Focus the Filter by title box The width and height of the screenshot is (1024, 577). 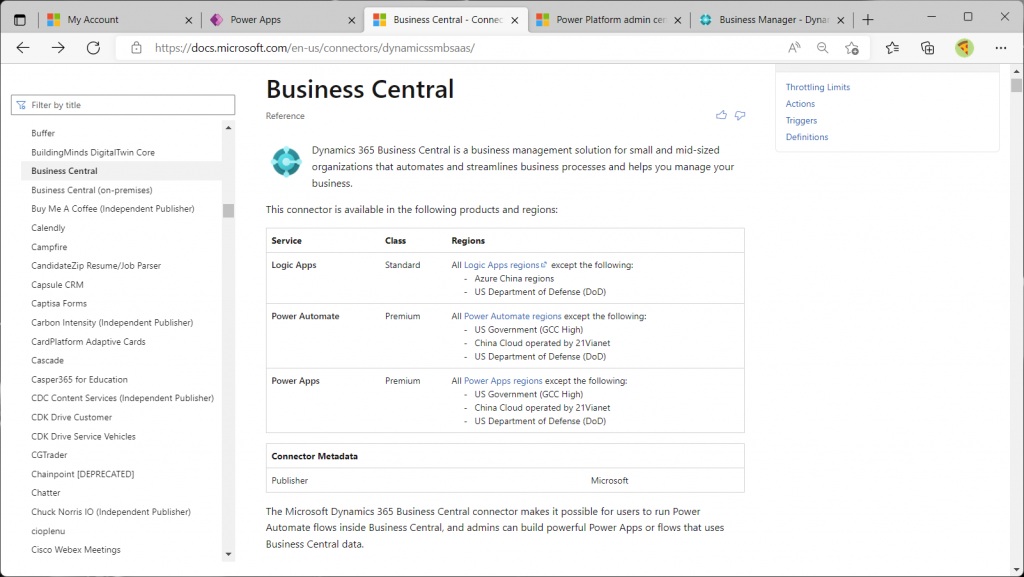point(123,105)
